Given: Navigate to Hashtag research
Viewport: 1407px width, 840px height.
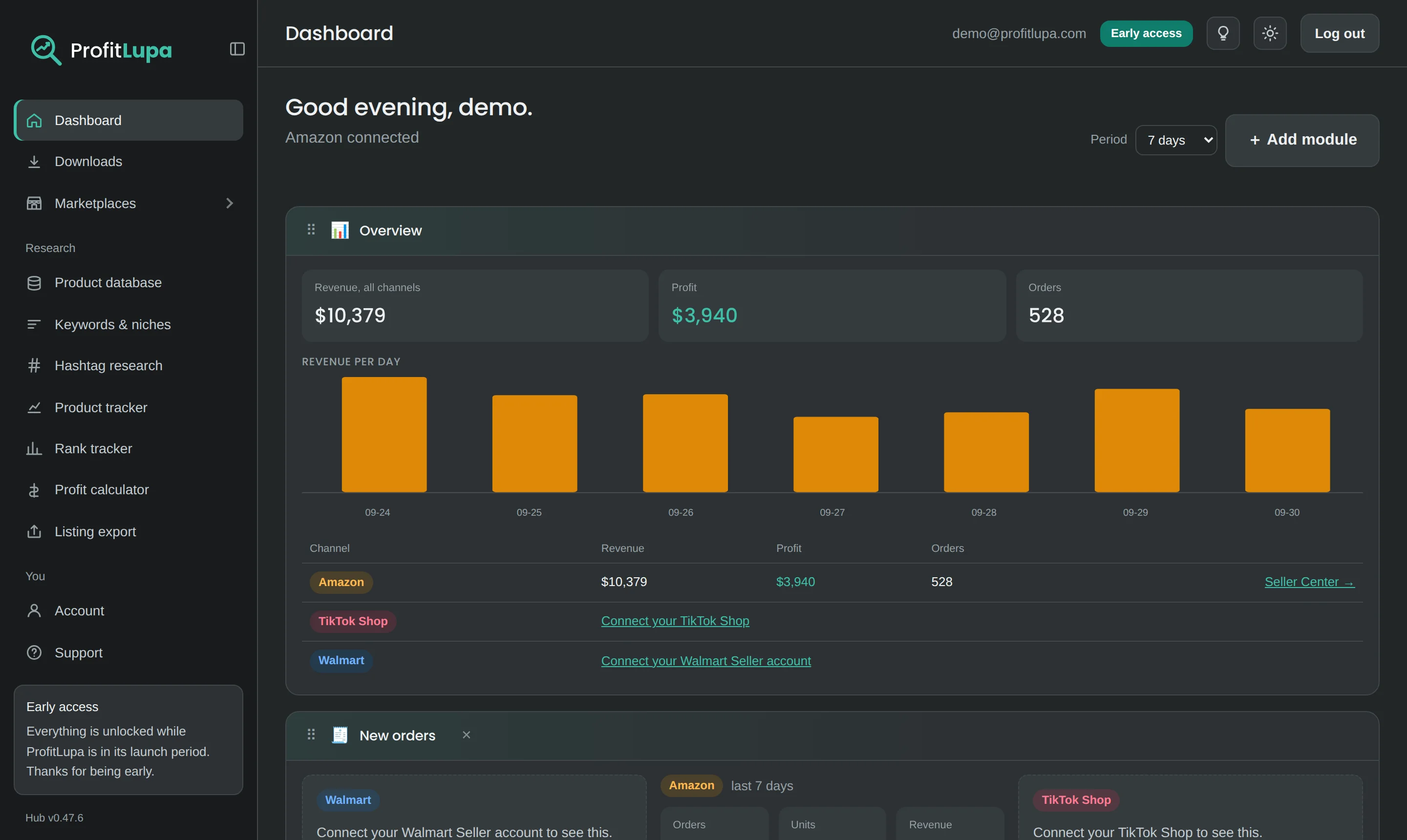Looking at the screenshot, I should pyautogui.click(x=128, y=366).
